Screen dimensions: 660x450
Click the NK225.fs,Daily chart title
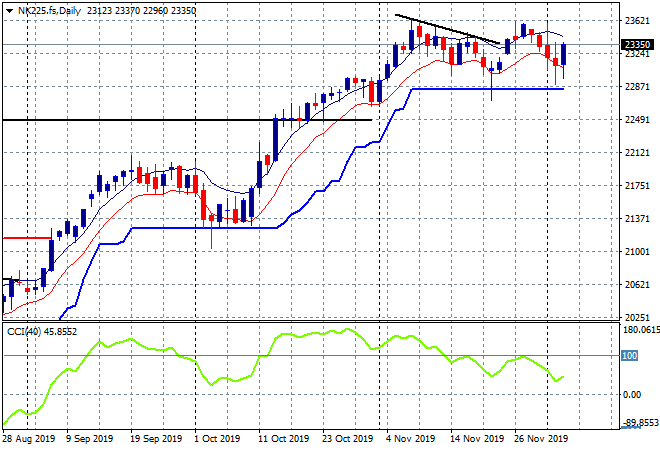click(49, 11)
